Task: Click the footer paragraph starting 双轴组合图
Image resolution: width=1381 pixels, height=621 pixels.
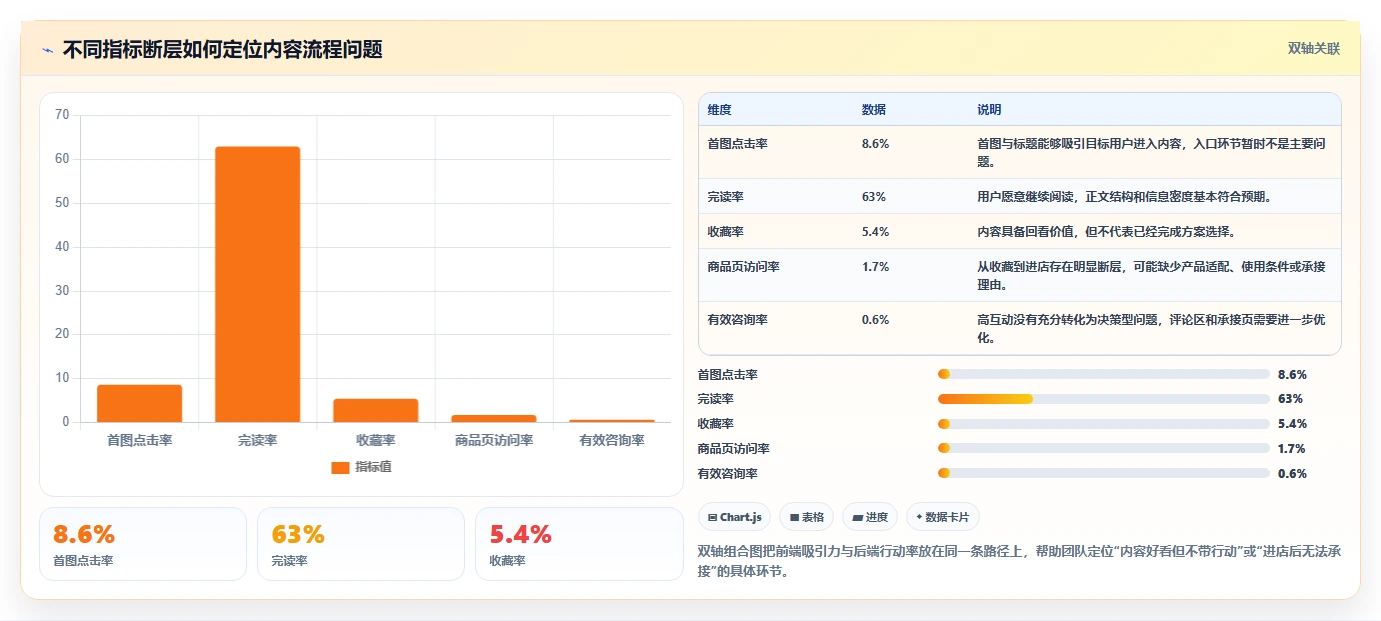Action: tap(1018, 563)
